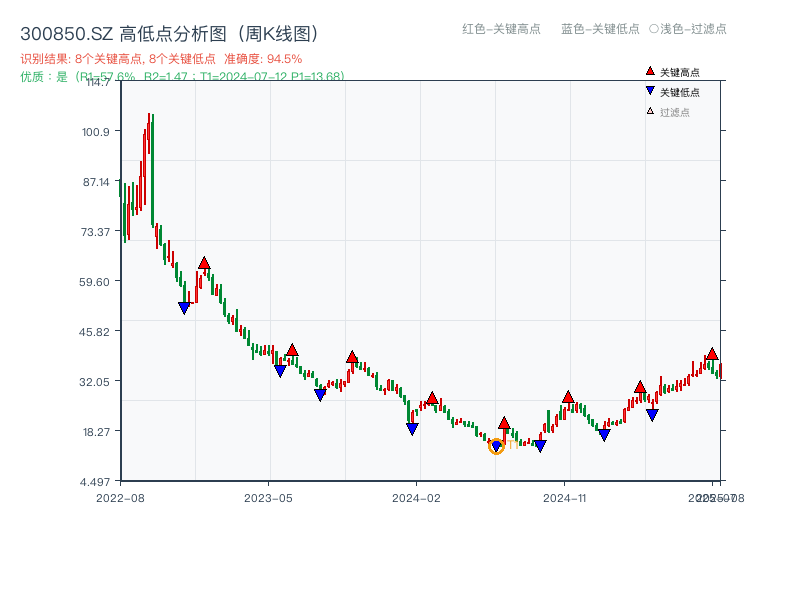Click the blue key-low triangle near 2023-05
This screenshot has width=800, height=600.
click(x=280, y=369)
